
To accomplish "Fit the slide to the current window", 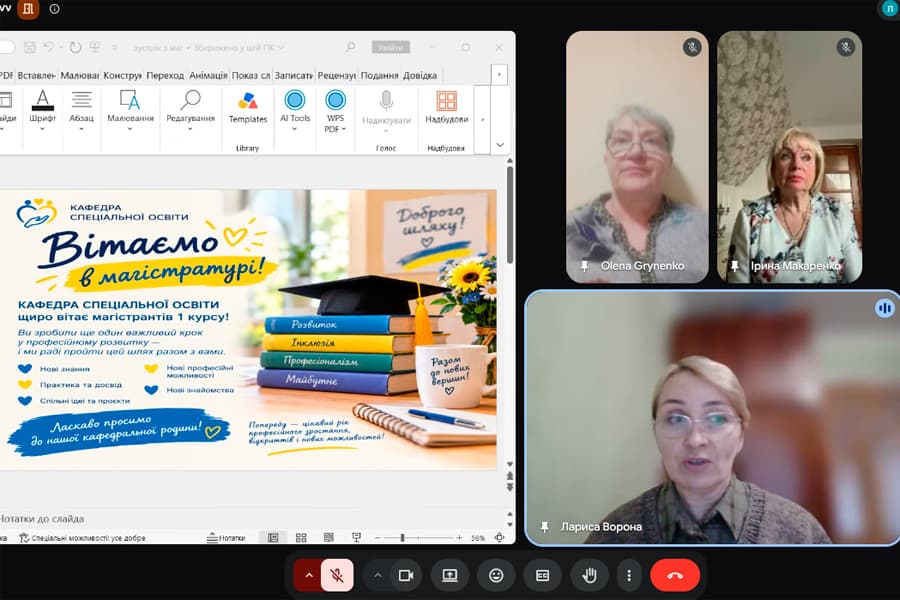I will coord(499,537).
